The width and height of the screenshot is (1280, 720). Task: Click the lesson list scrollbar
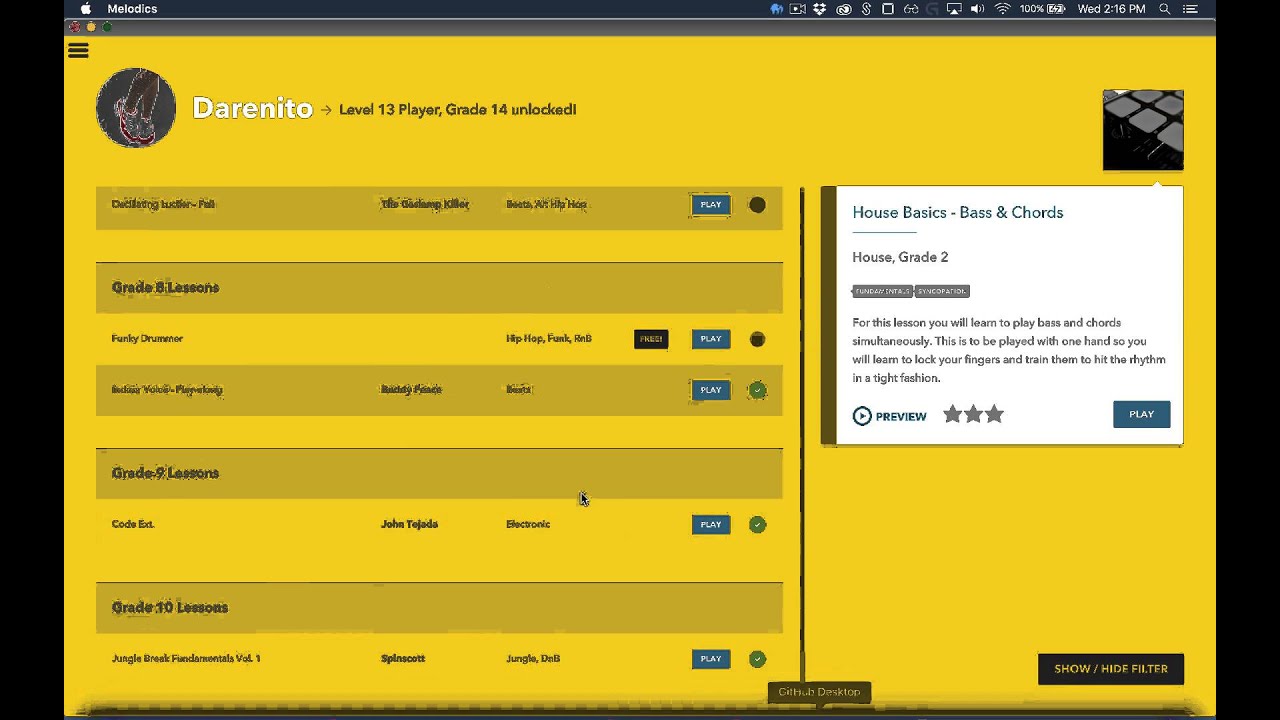click(801, 435)
